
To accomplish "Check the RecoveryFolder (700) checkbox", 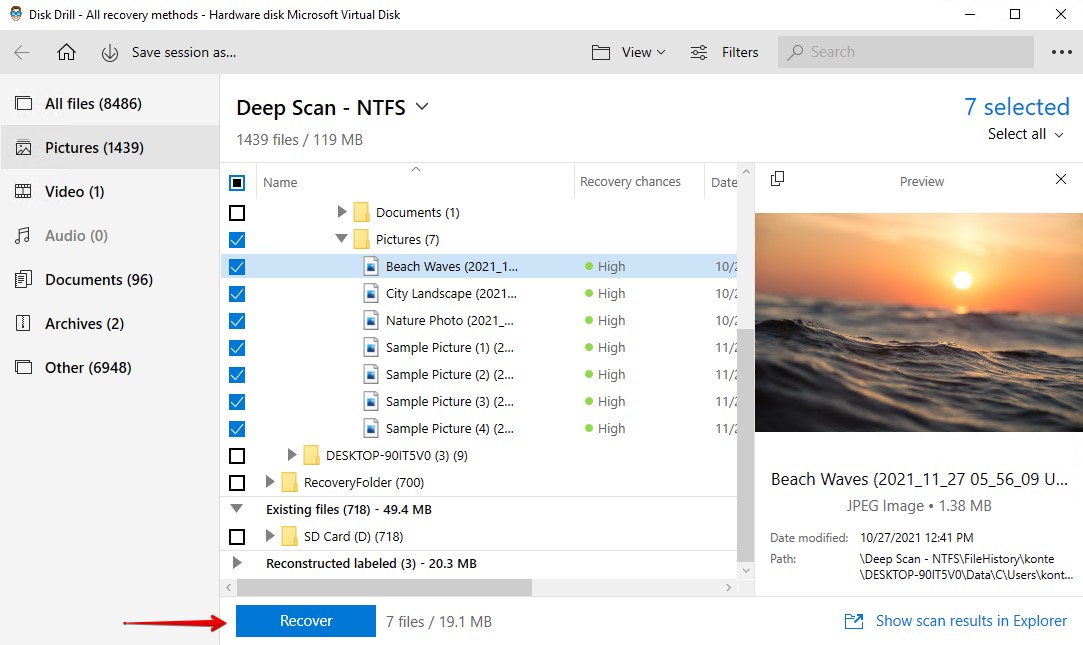I will pyautogui.click(x=237, y=483).
